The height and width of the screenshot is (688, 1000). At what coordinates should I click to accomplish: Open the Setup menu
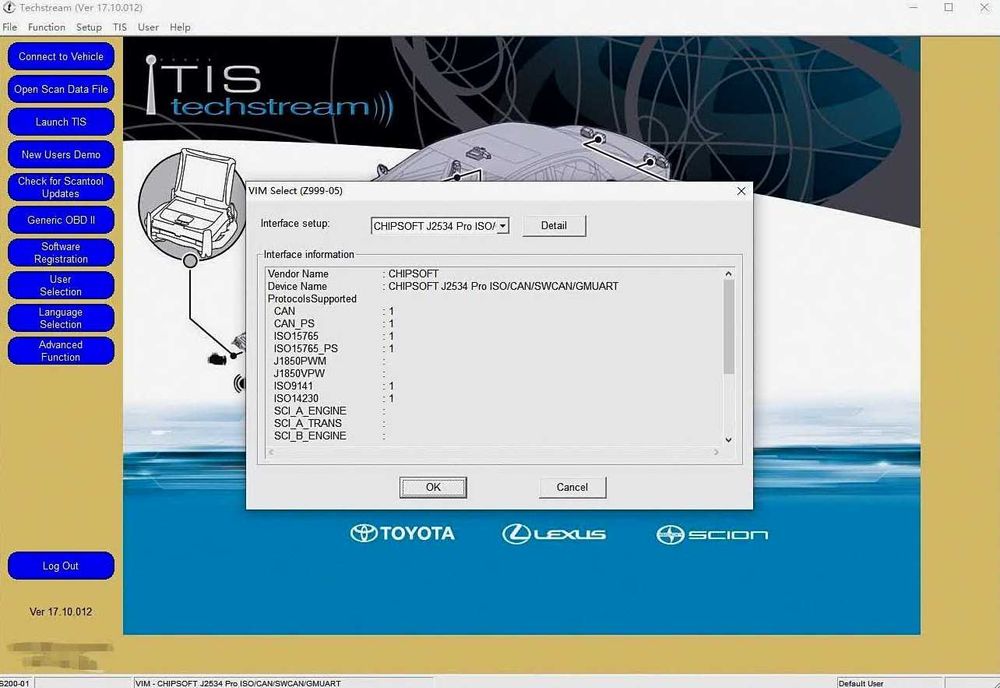(89, 27)
